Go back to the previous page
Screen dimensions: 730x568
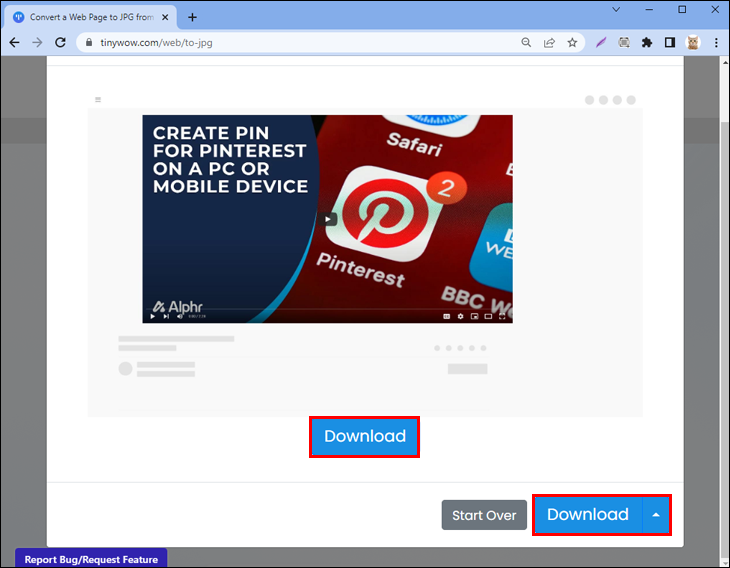[14, 43]
